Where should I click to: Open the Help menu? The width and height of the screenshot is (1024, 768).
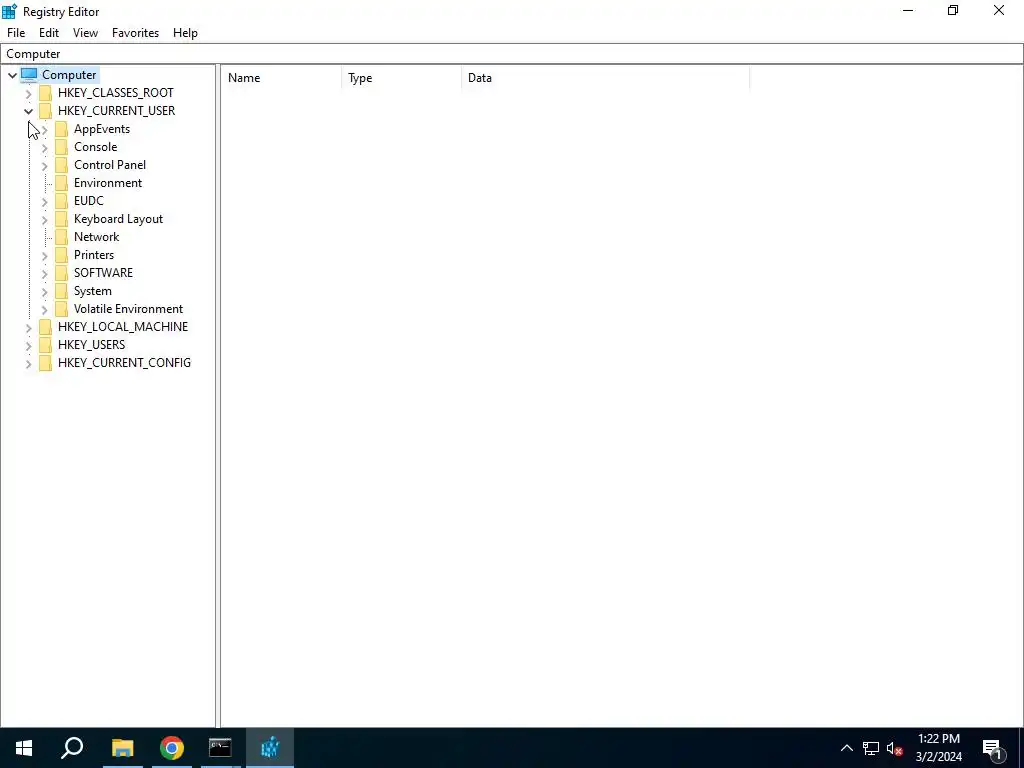coord(185,33)
